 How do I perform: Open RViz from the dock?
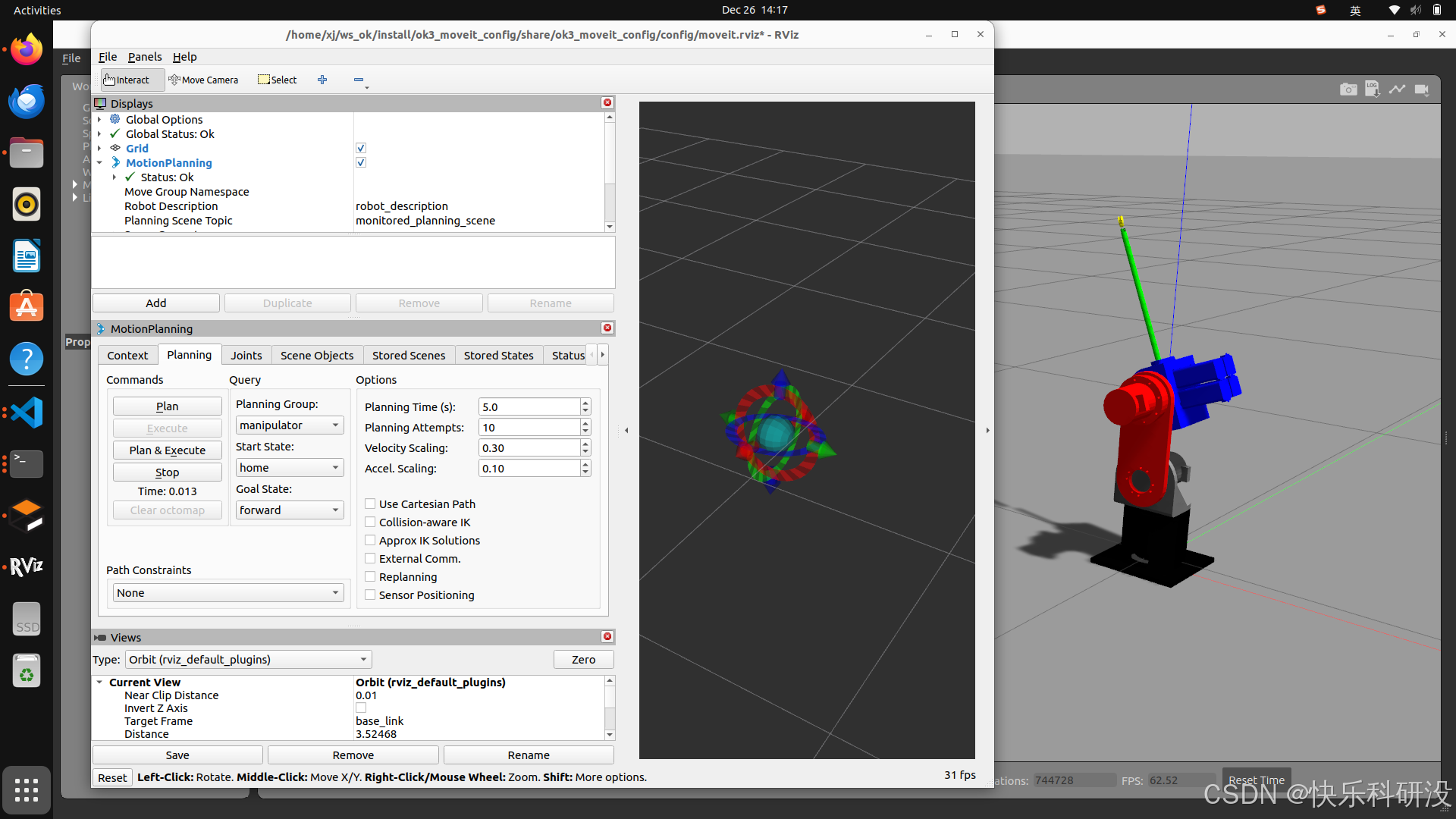pos(27,566)
